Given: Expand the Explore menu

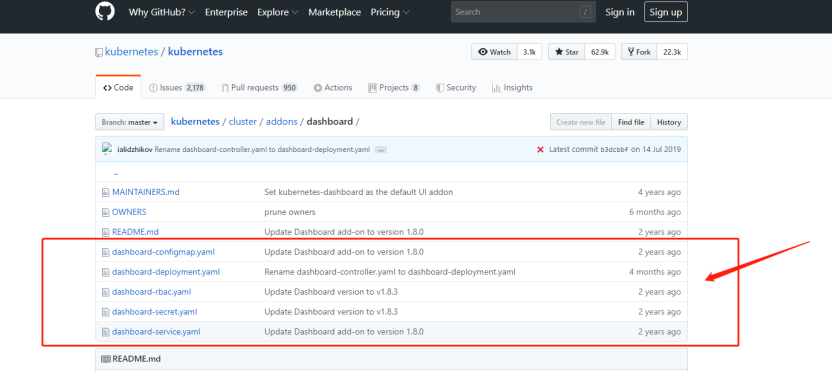Looking at the screenshot, I should [x=278, y=12].
